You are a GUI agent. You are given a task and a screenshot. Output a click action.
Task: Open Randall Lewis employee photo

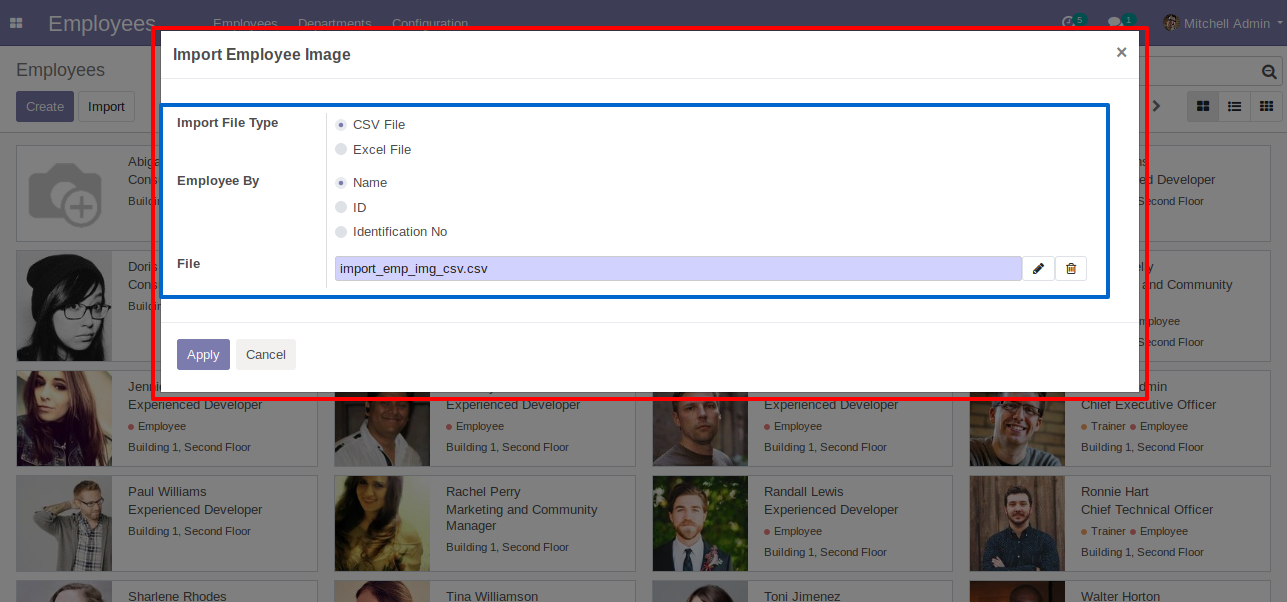pos(700,523)
